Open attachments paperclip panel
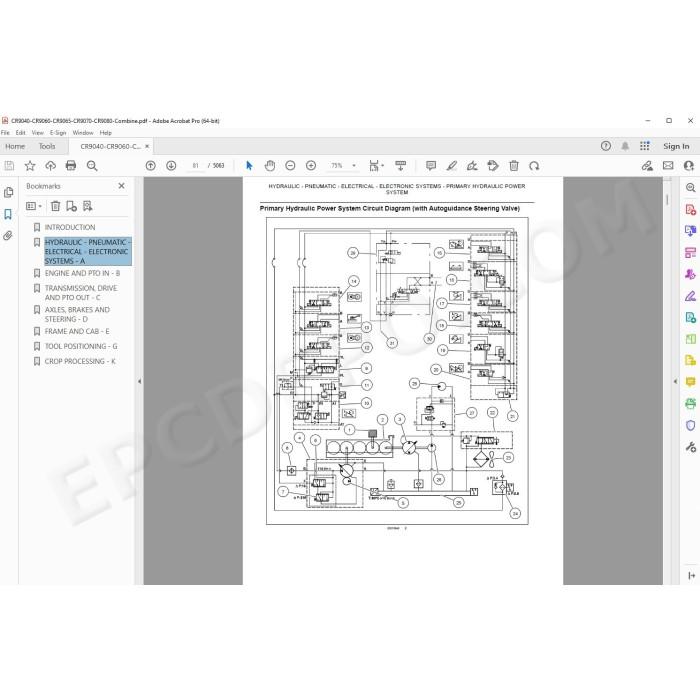Screen dimensions: 700x700 (8, 236)
